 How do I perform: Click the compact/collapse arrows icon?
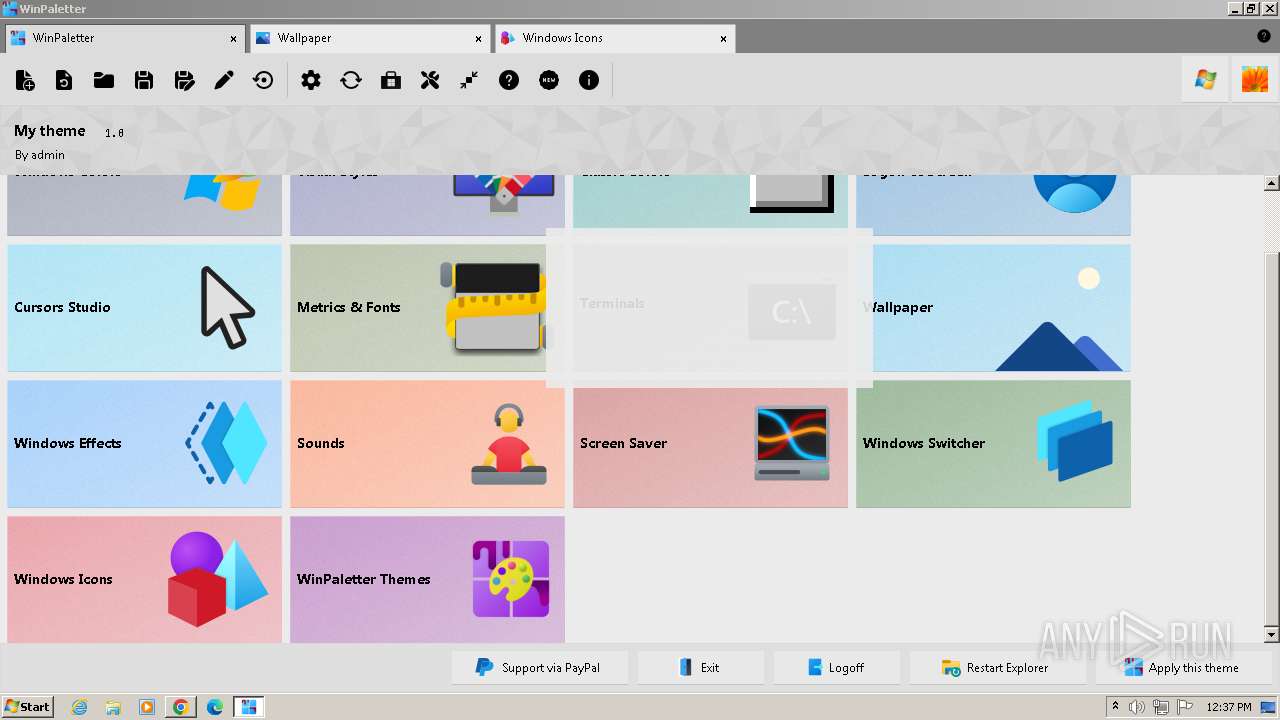click(x=469, y=80)
